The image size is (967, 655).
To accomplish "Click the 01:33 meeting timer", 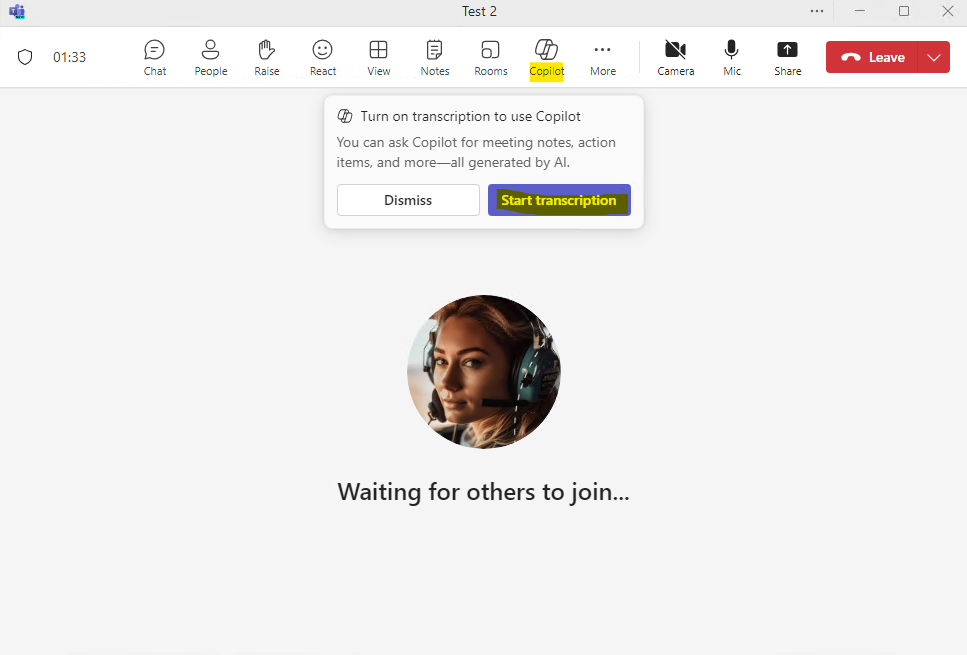I will pos(69,57).
